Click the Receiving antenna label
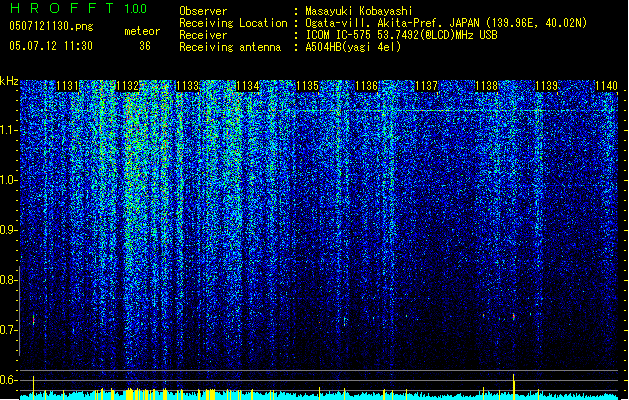The image size is (629, 400). tap(230, 47)
